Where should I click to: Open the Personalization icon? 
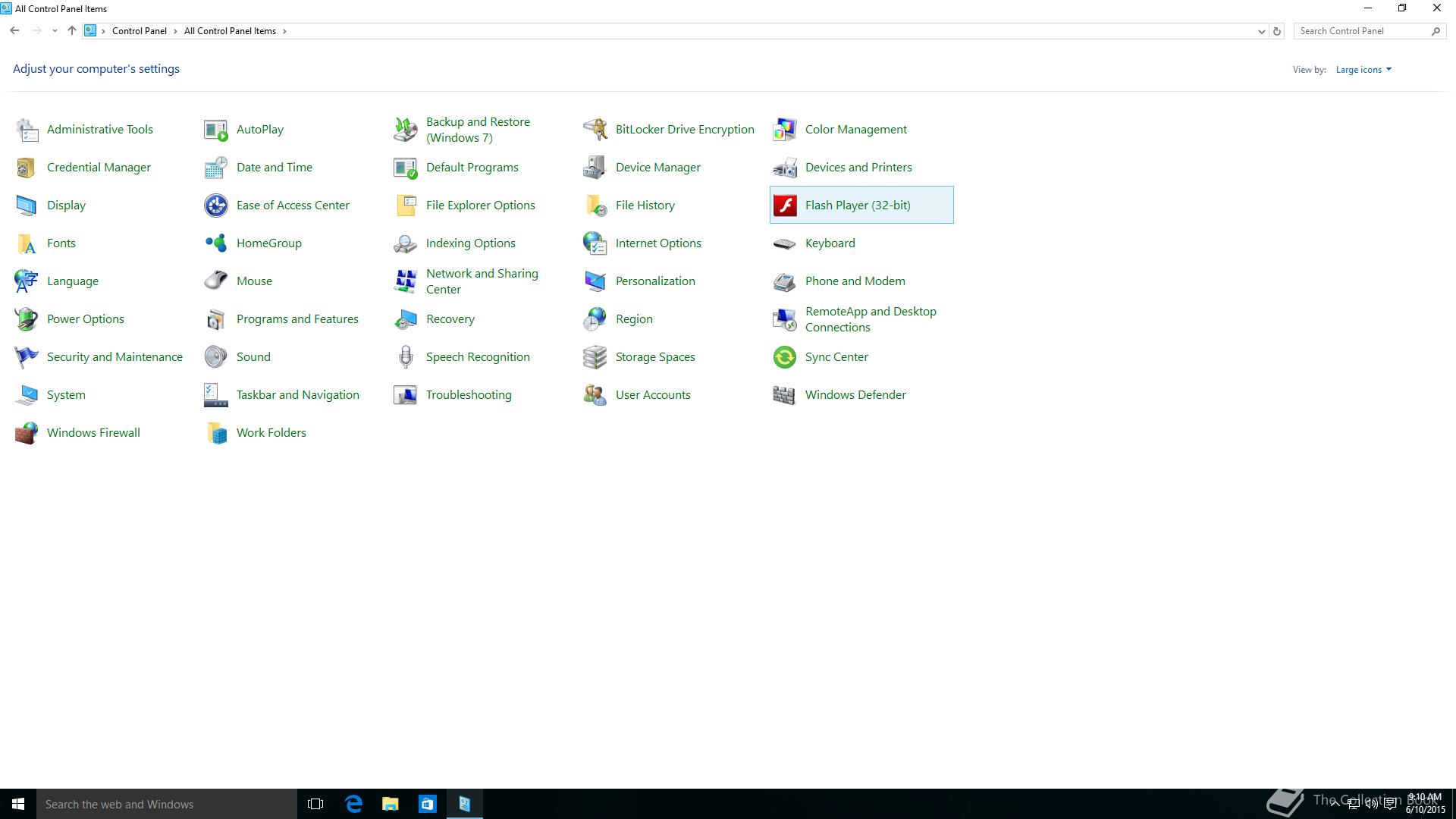click(595, 281)
